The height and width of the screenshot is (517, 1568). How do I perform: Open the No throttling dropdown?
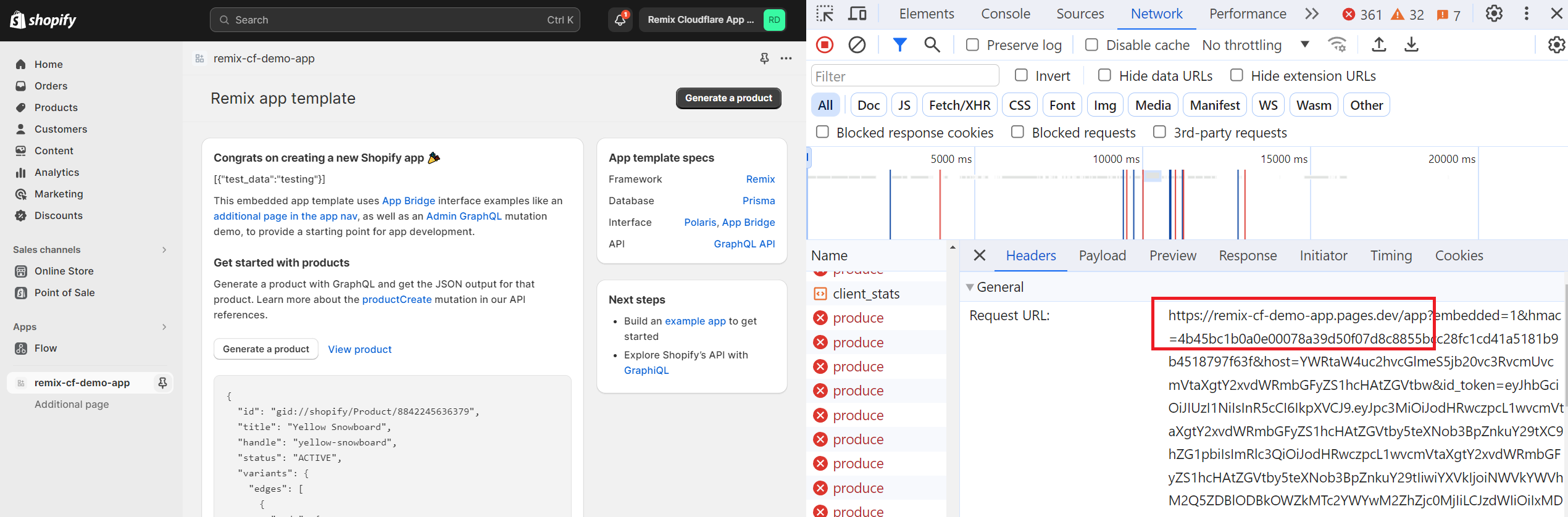click(x=1256, y=44)
